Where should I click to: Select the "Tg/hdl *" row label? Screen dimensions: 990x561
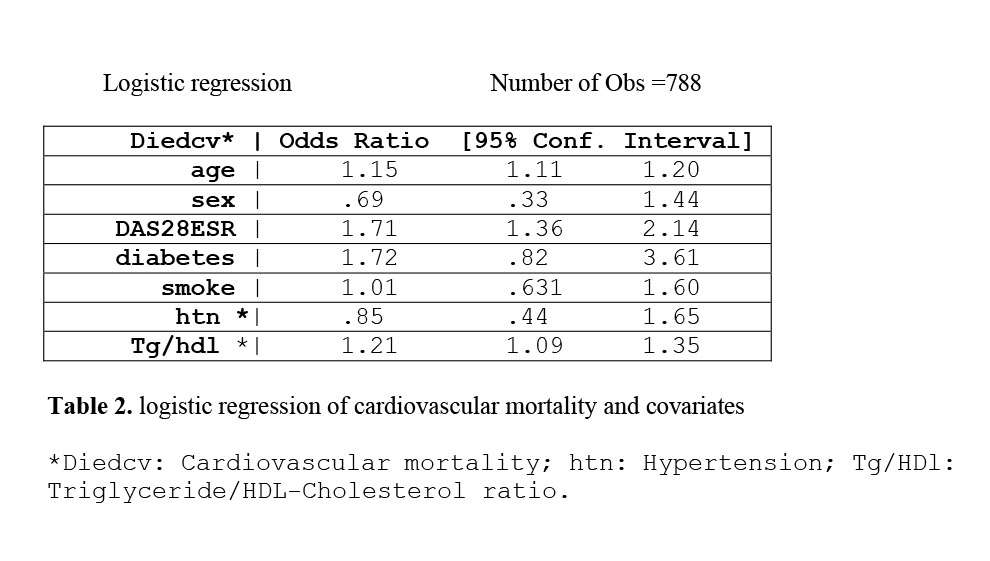tap(190, 346)
